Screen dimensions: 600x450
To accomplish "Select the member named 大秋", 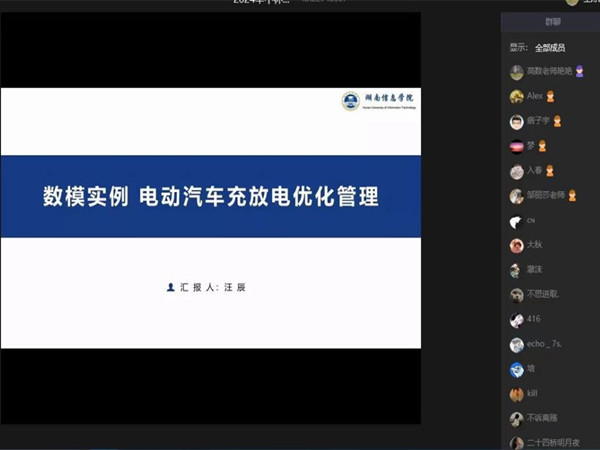I will click(x=535, y=245).
